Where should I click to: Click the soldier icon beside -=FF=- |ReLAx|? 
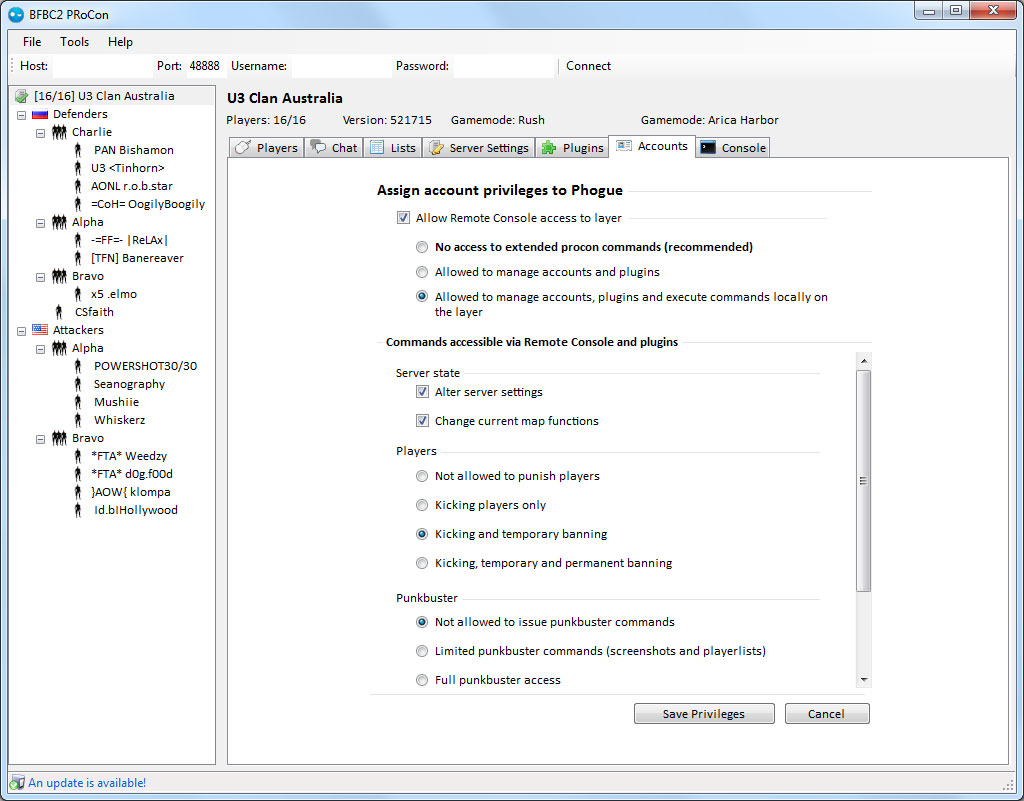click(78, 240)
